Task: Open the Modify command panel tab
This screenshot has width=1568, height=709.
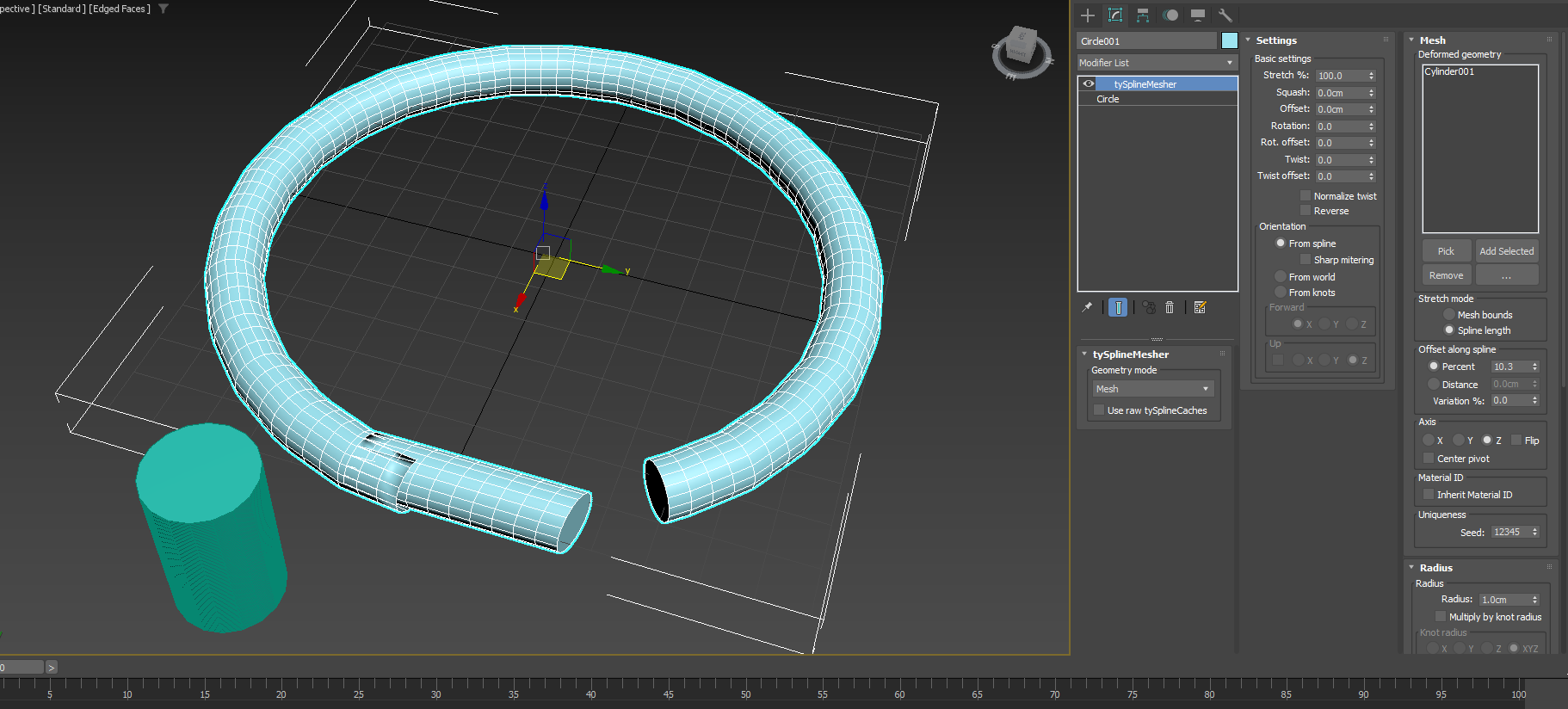Action: (1115, 15)
